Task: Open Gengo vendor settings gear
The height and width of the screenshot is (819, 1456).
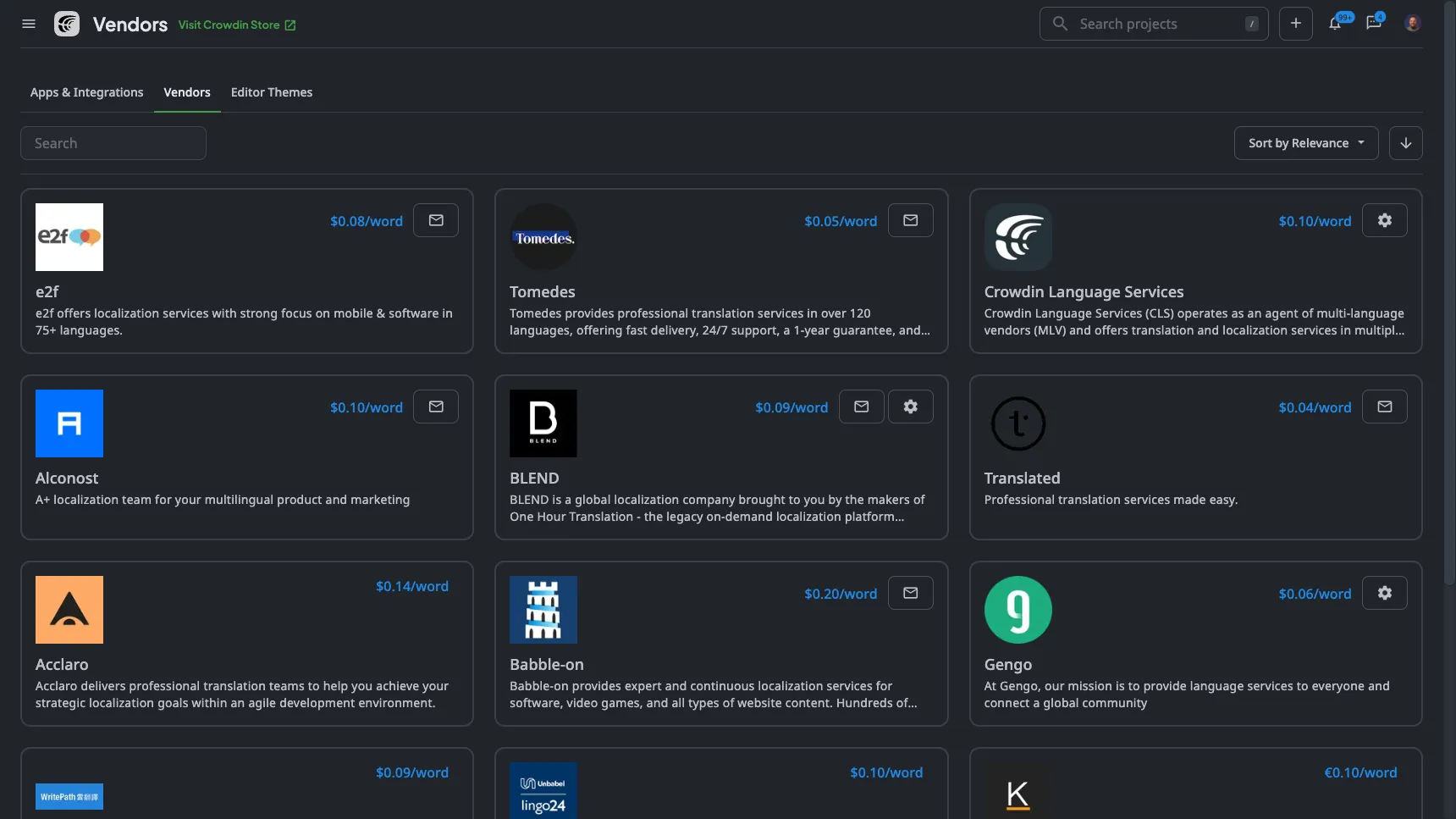Action: click(1384, 593)
